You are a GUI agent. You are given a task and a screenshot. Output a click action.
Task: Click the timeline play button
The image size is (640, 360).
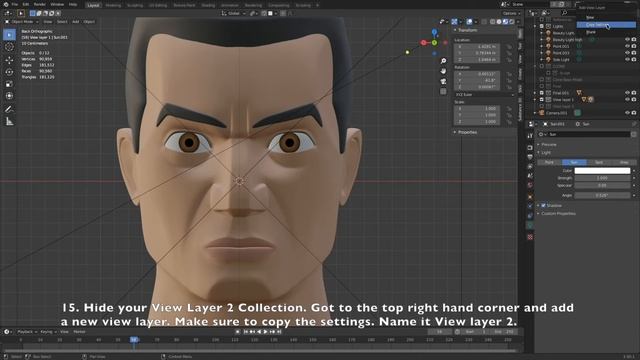(265, 332)
